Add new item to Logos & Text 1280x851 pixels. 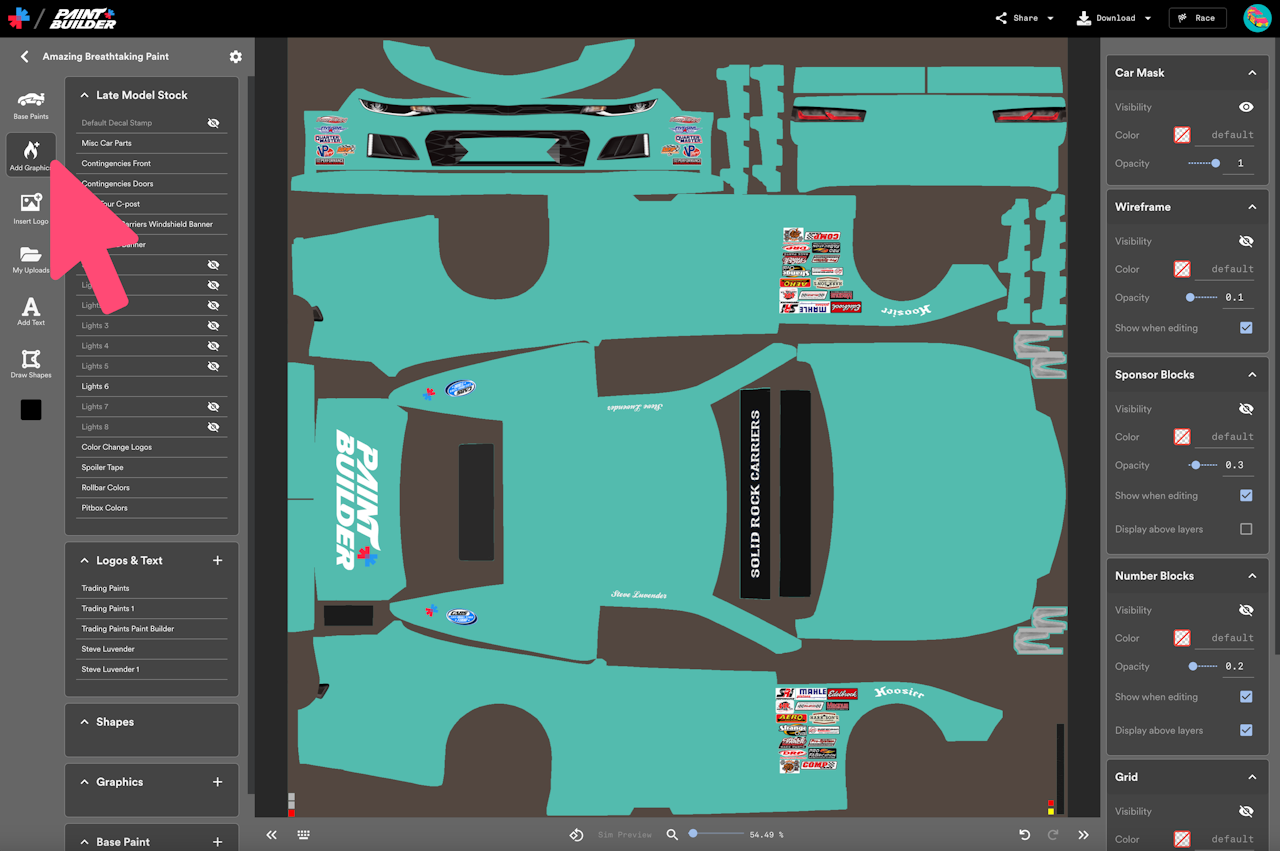tap(217, 561)
